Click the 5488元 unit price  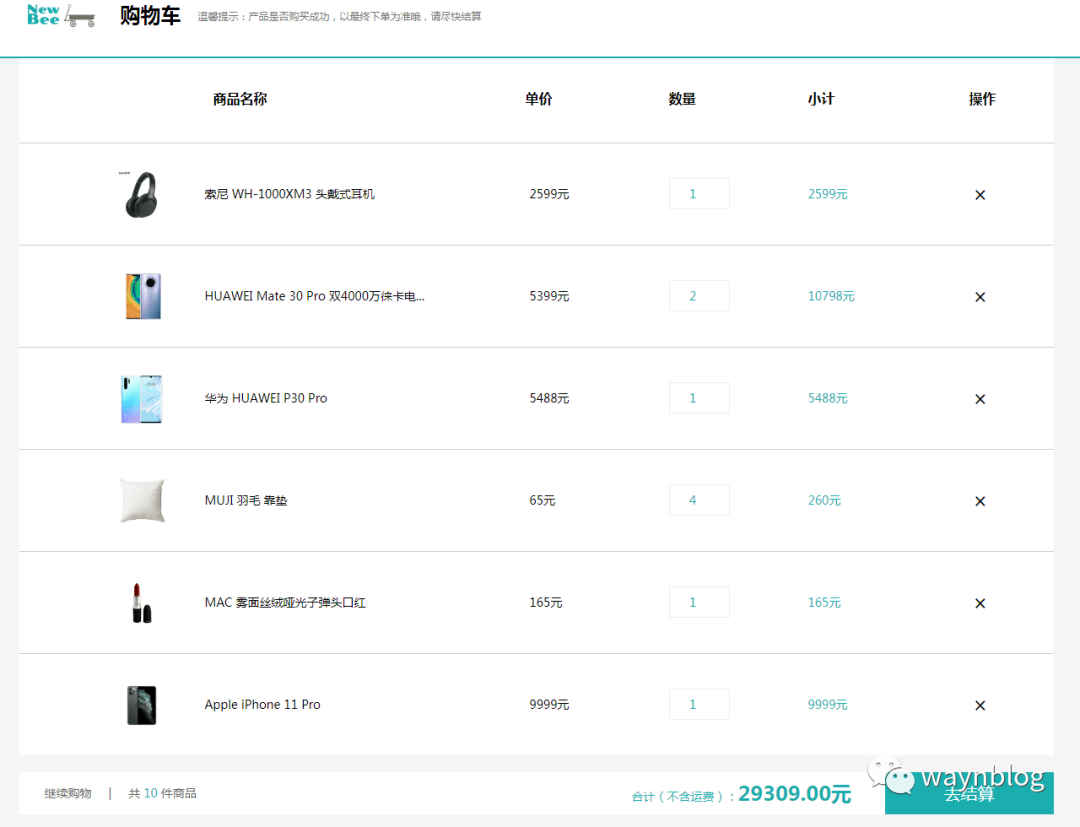coord(549,398)
